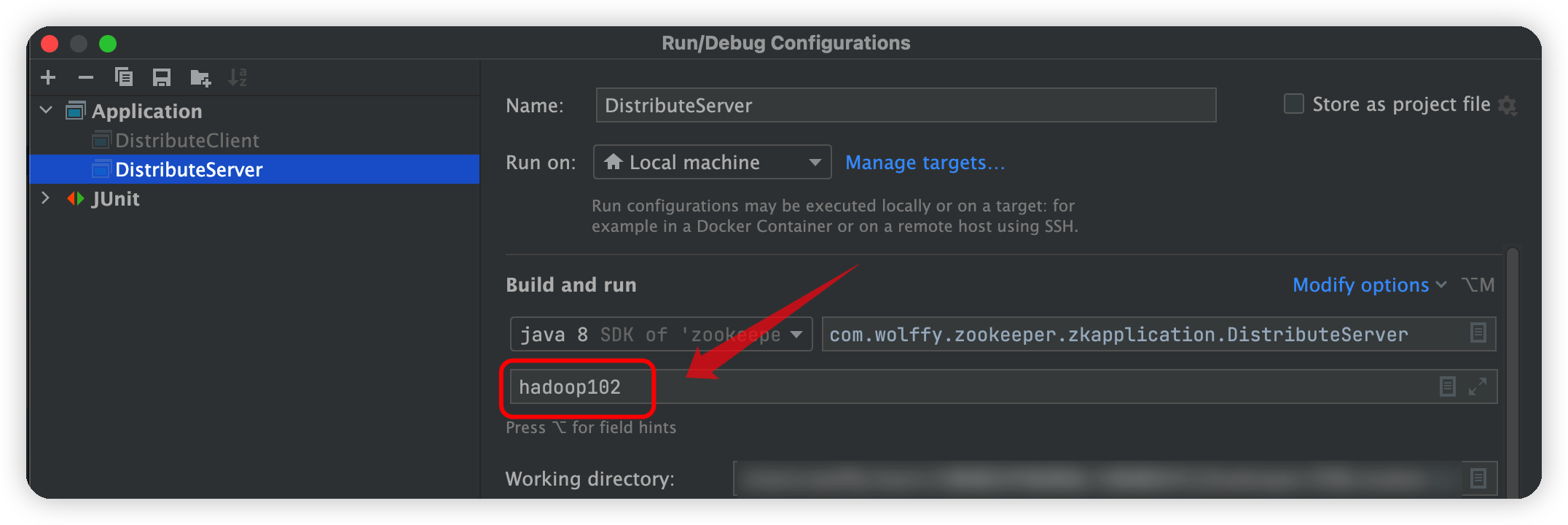Open Manage targets link

point(925,163)
